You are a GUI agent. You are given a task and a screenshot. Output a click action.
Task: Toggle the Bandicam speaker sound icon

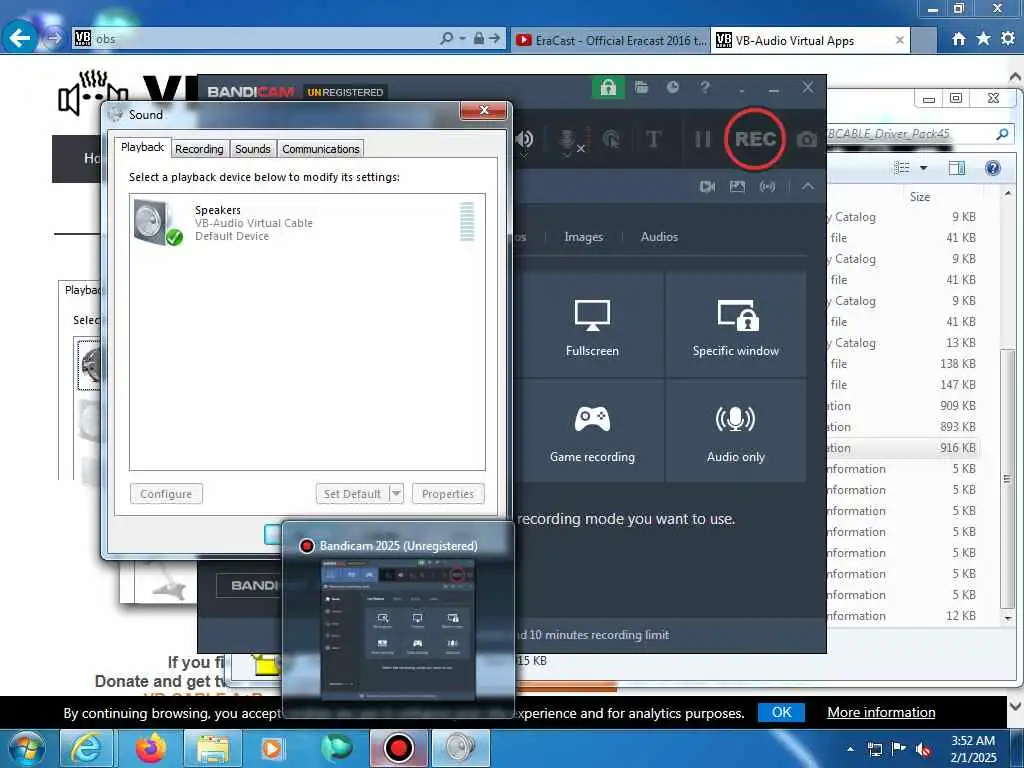pyautogui.click(x=524, y=139)
